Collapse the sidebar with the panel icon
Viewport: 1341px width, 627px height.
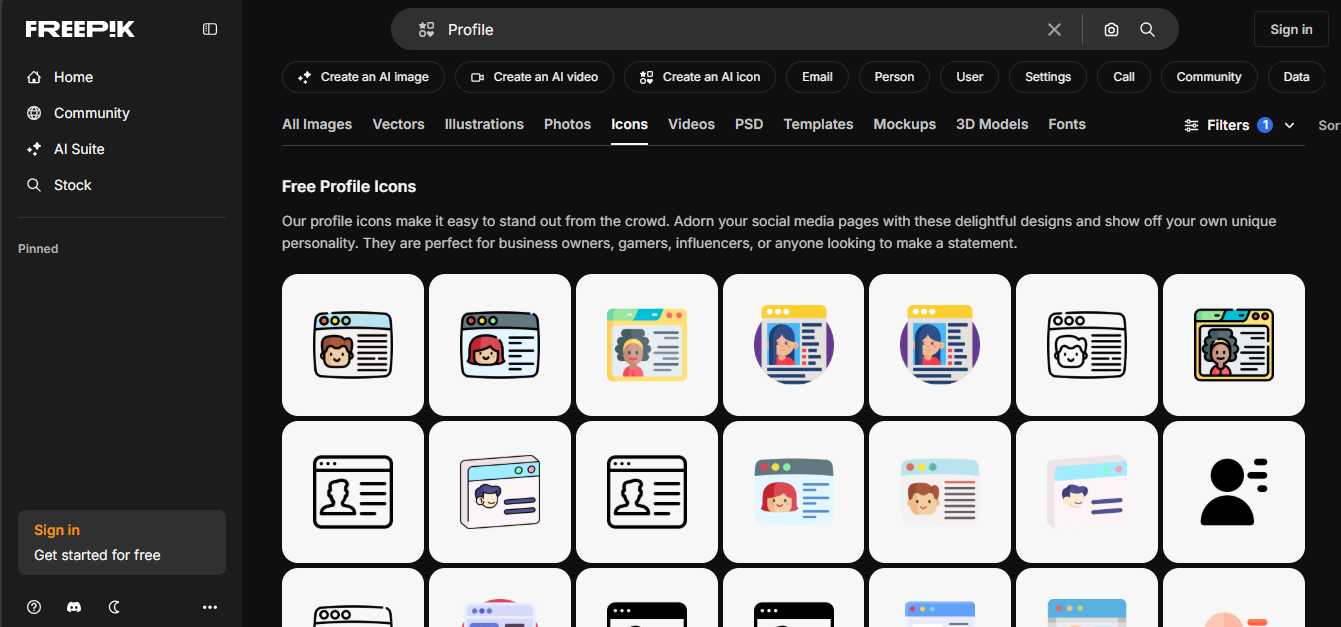point(209,29)
